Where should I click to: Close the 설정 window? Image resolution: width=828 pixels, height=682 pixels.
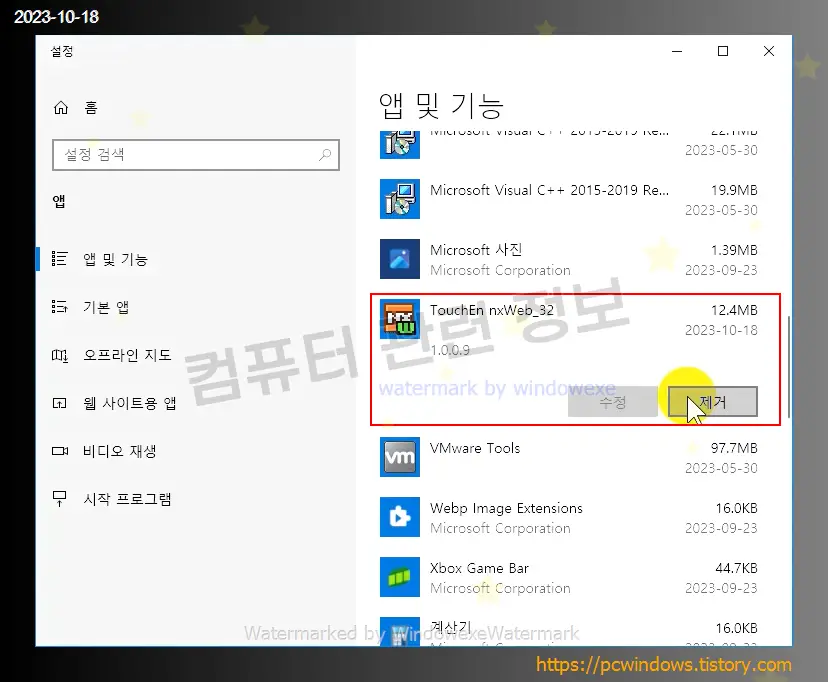point(769,51)
